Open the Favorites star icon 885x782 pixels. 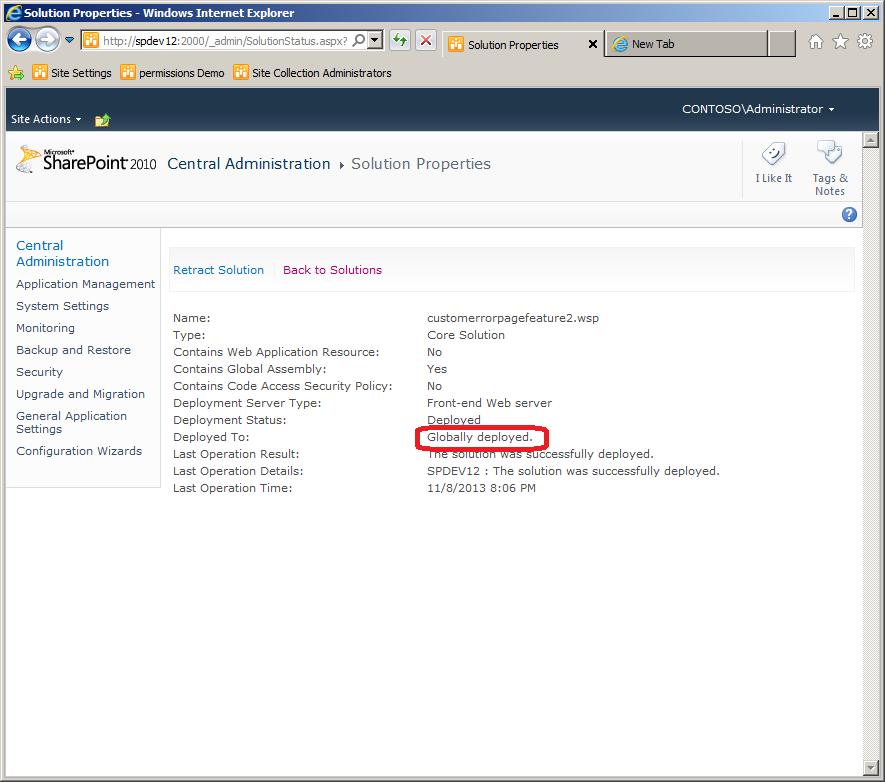pyautogui.click(x=840, y=41)
